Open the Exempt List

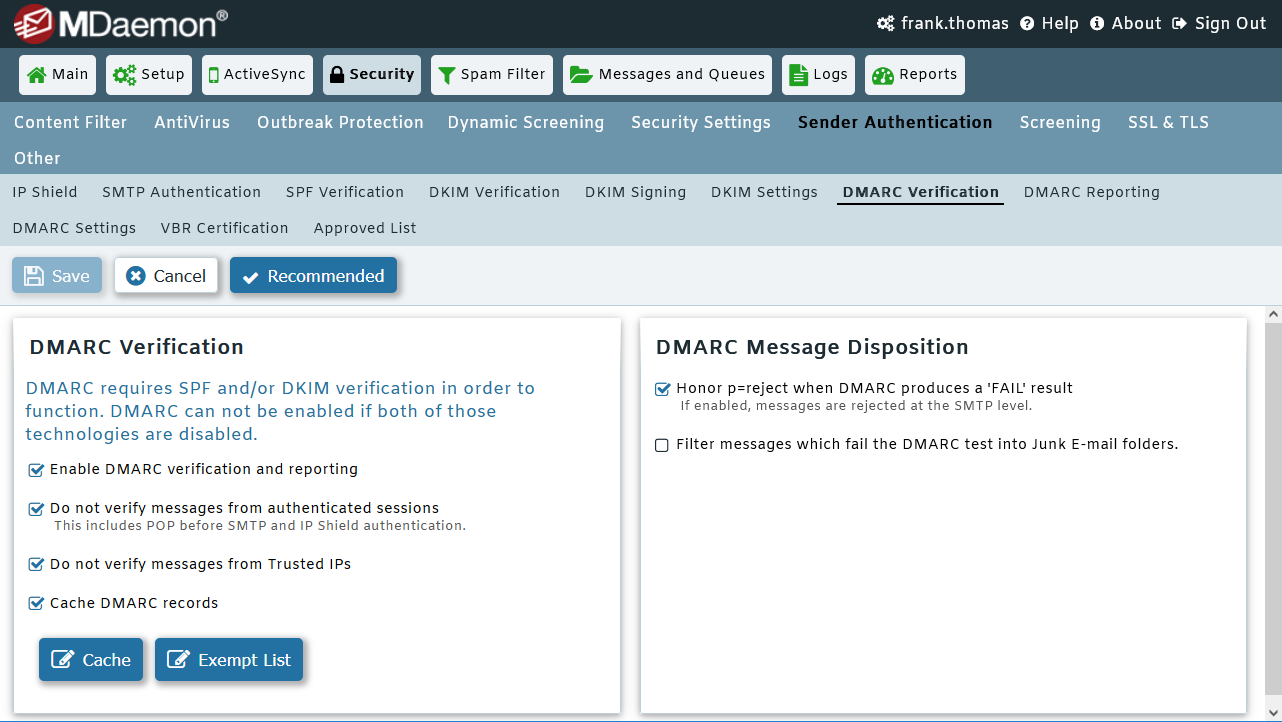229,659
